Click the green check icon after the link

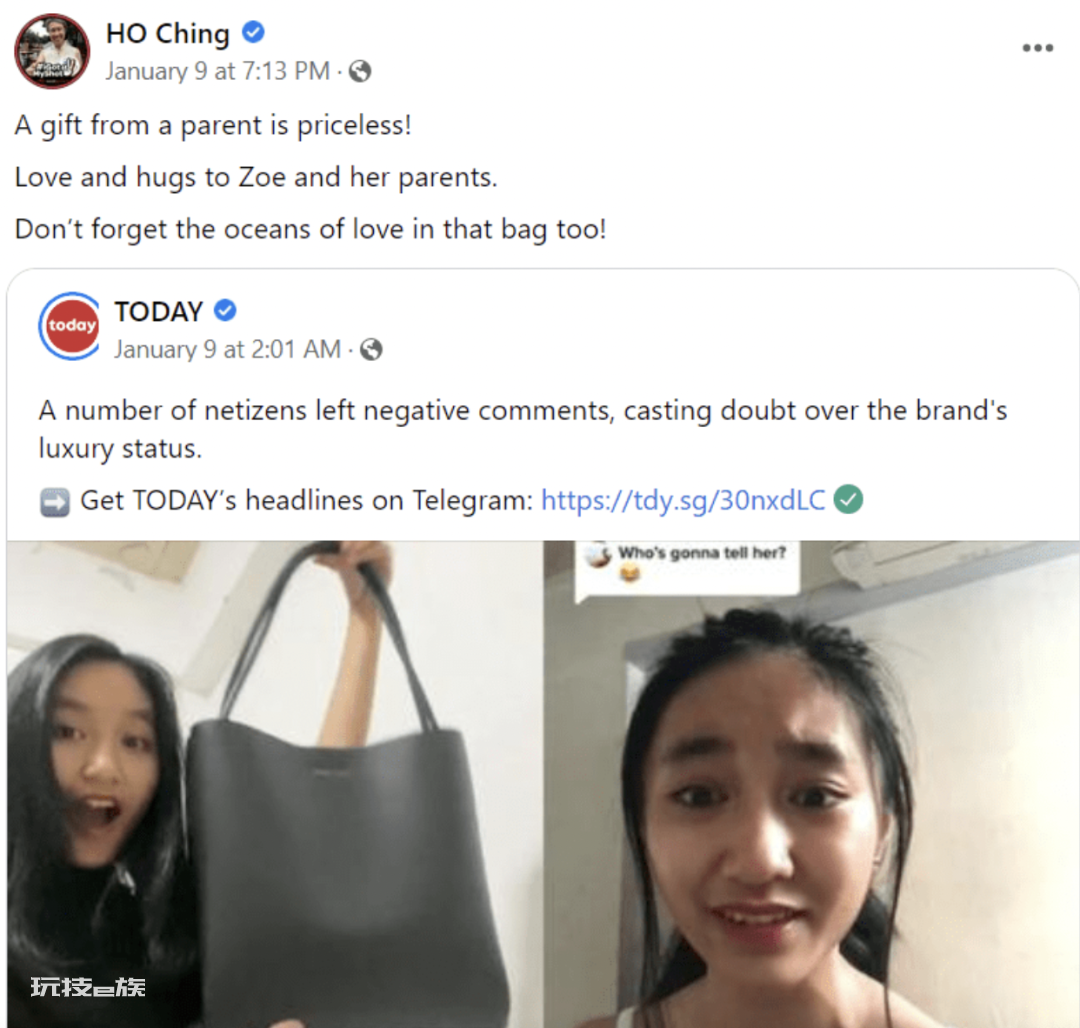[848, 499]
